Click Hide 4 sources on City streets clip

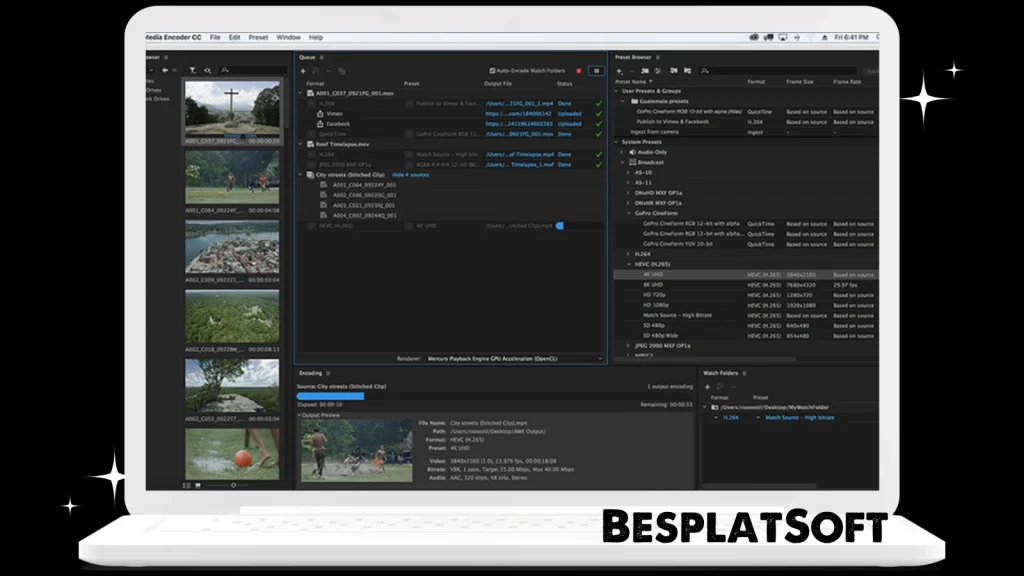pyautogui.click(x=409, y=175)
